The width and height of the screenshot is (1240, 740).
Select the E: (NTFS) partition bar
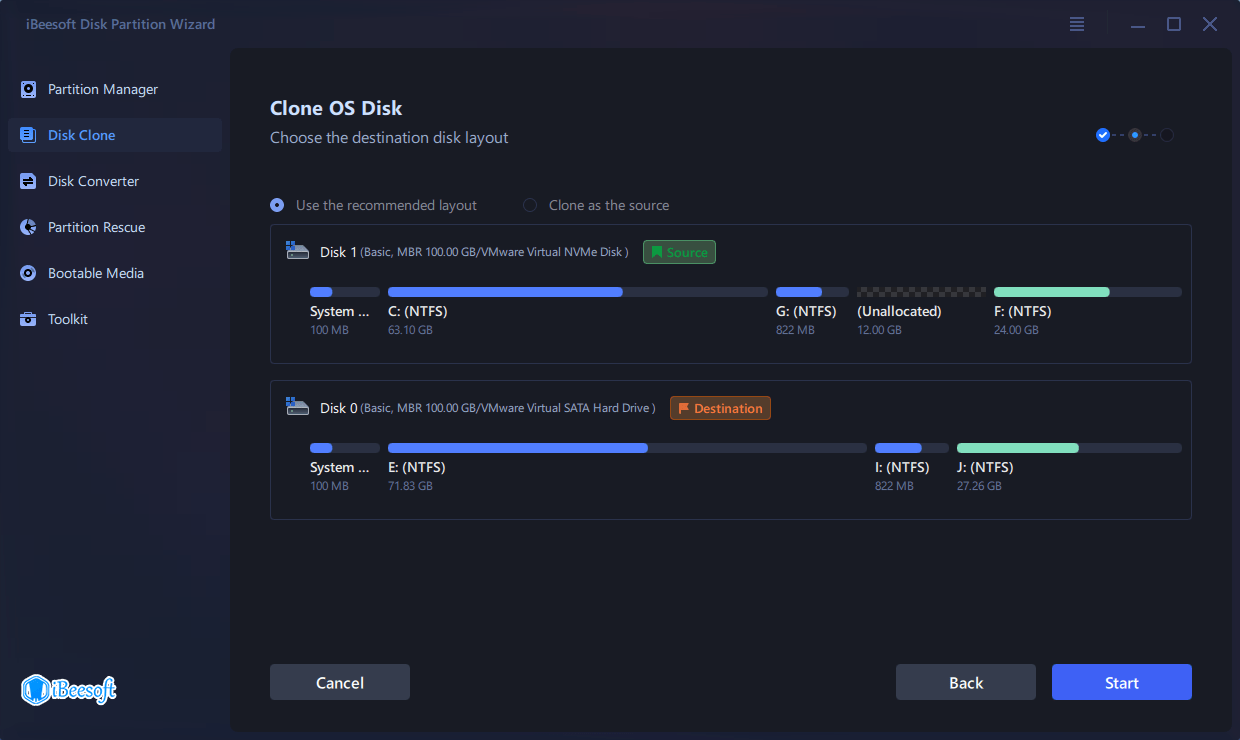click(627, 448)
